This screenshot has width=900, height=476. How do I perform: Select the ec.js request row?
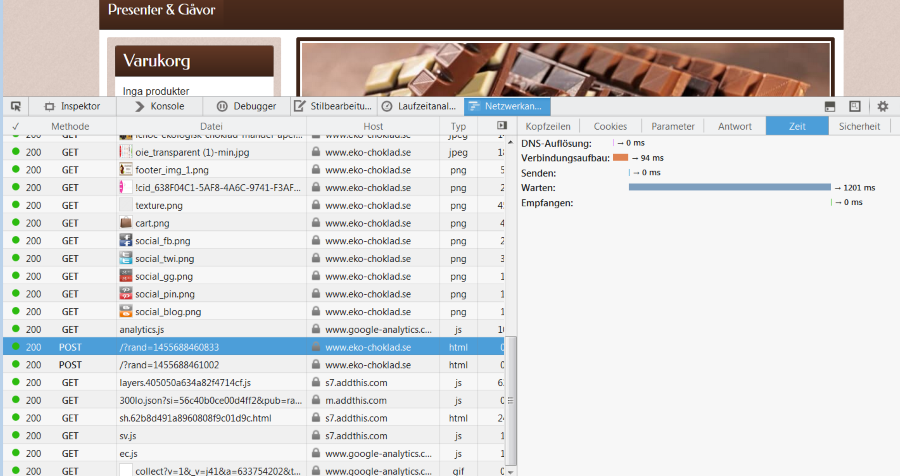click(x=254, y=454)
